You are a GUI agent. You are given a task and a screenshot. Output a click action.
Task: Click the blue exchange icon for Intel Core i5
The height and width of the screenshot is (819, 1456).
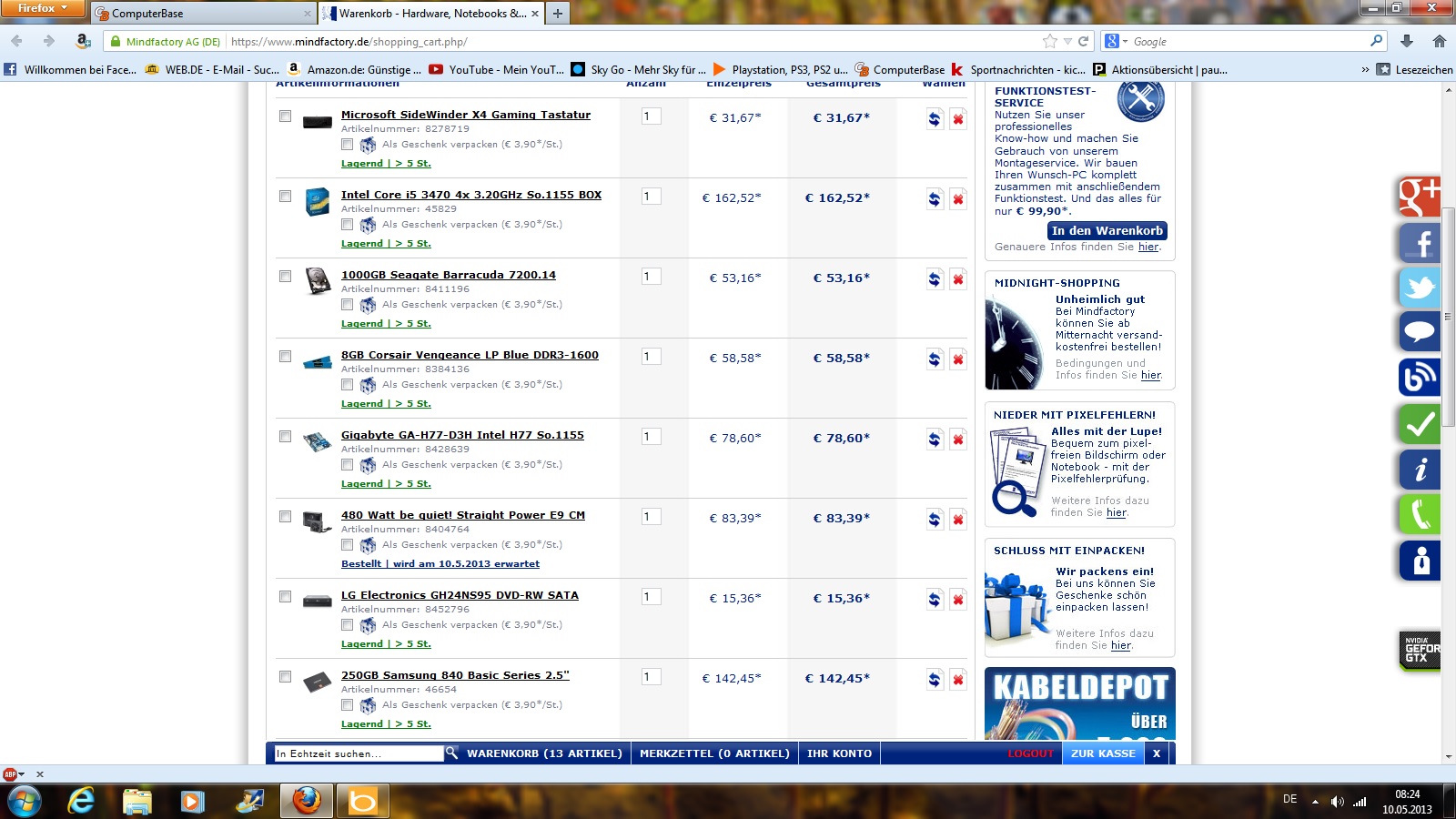935,199
